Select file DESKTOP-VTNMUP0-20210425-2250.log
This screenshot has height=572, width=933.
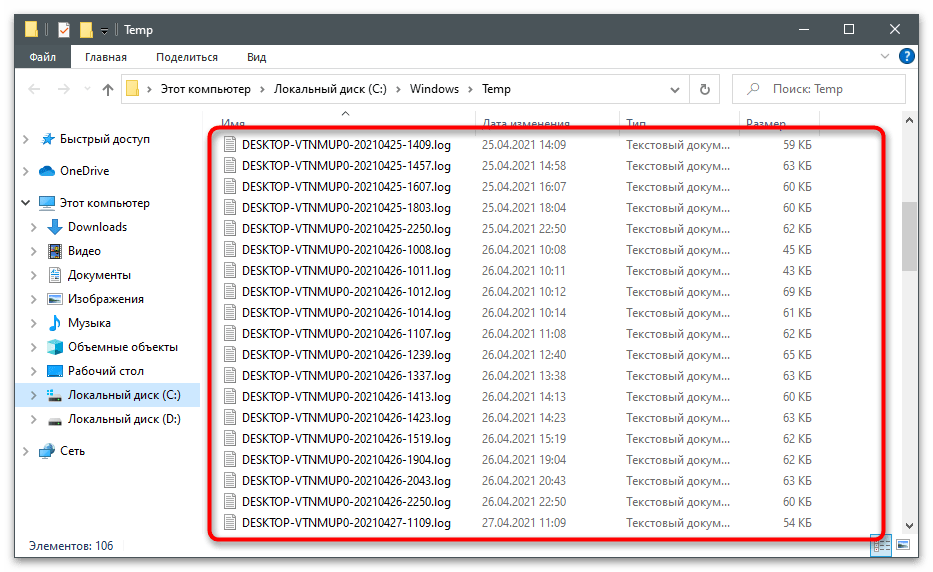coord(346,229)
